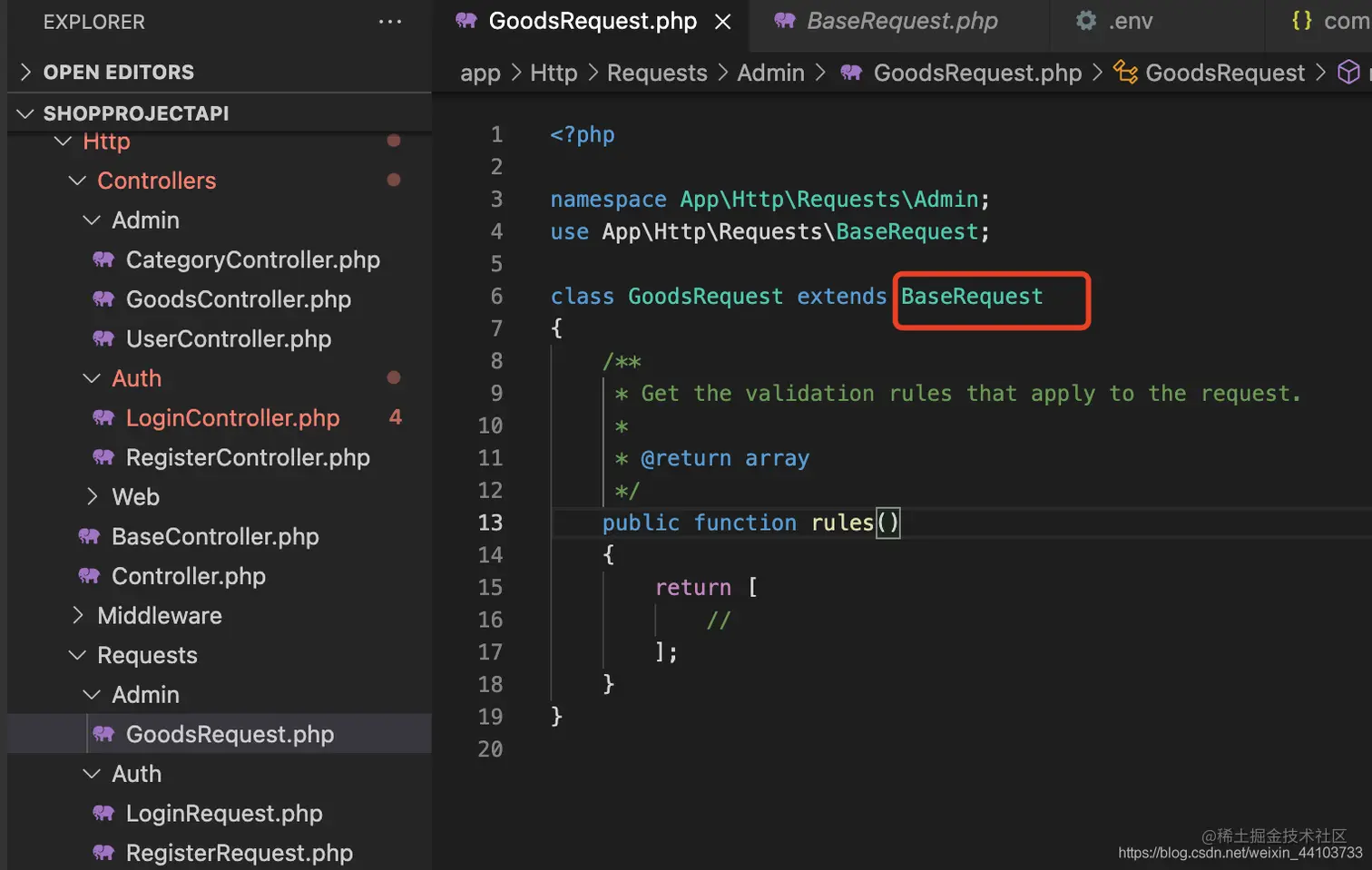1372x870 pixels.
Task: Click the PHP icon beside LoginController.php
Action: (x=104, y=418)
